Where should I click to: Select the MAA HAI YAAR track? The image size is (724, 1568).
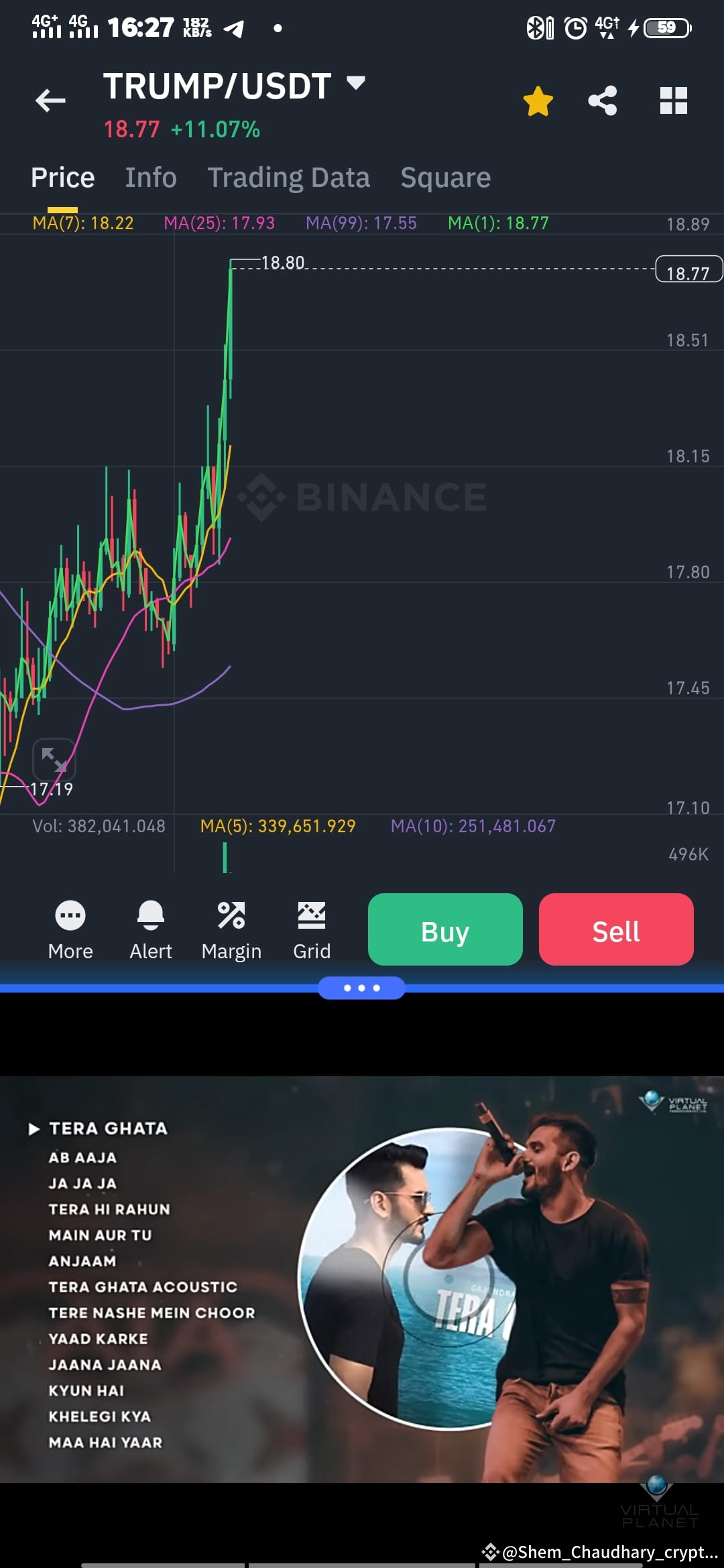(x=105, y=1443)
